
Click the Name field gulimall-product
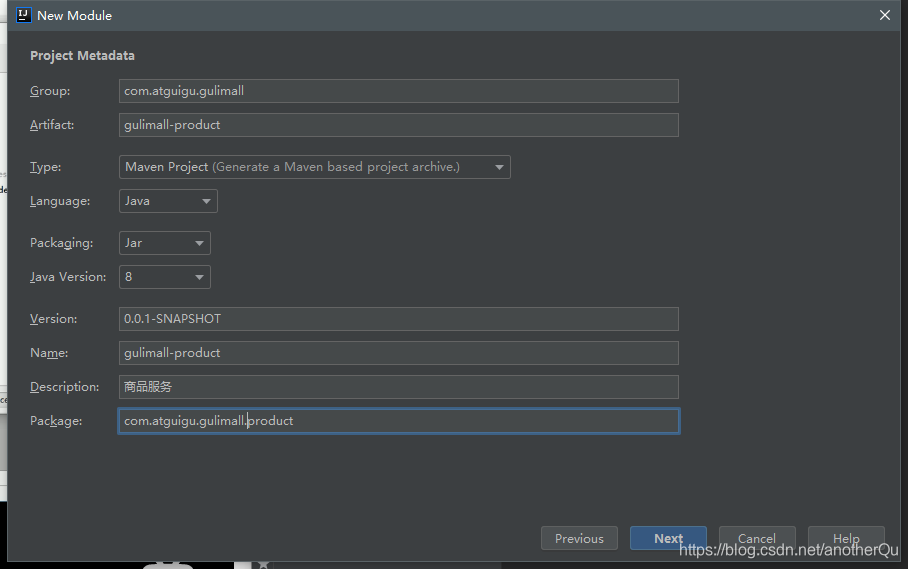coord(398,353)
